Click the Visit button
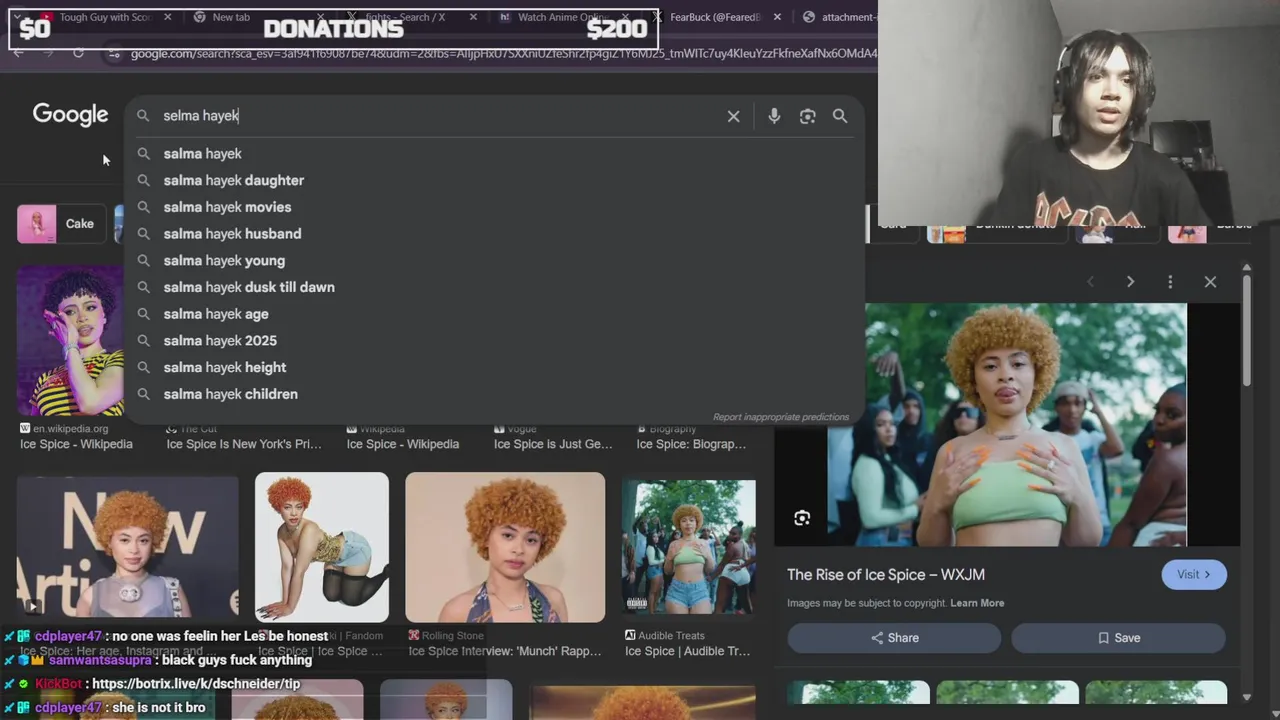The image size is (1280, 720). point(1194,574)
